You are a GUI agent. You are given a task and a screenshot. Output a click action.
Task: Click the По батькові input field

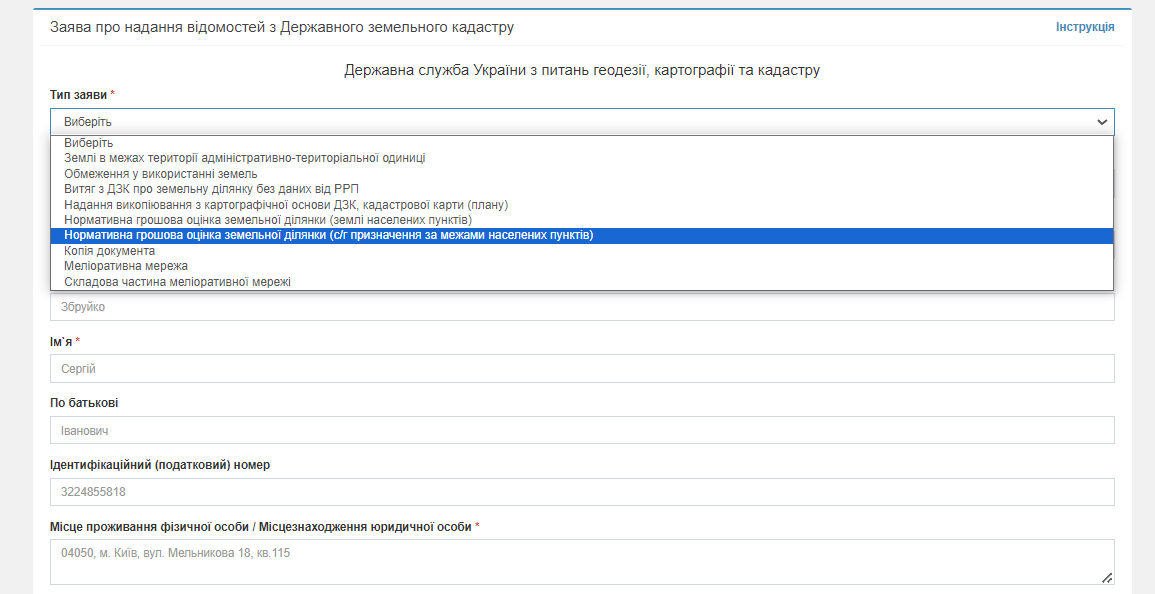[582, 431]
